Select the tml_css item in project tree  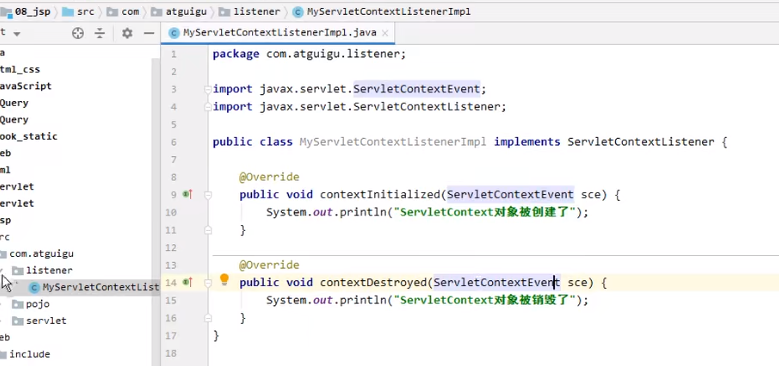pos(20,70)
